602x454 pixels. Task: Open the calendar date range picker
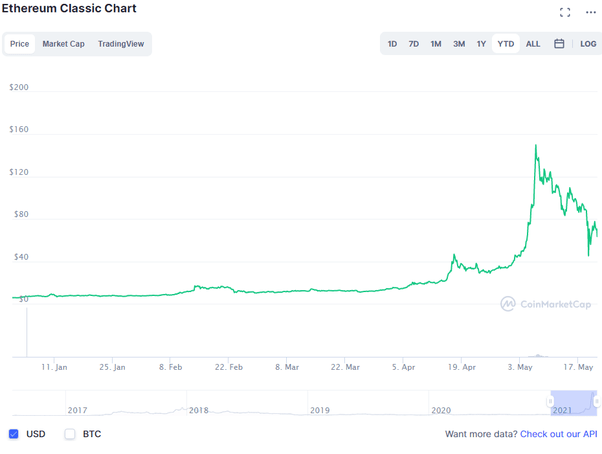coord(559,44)
